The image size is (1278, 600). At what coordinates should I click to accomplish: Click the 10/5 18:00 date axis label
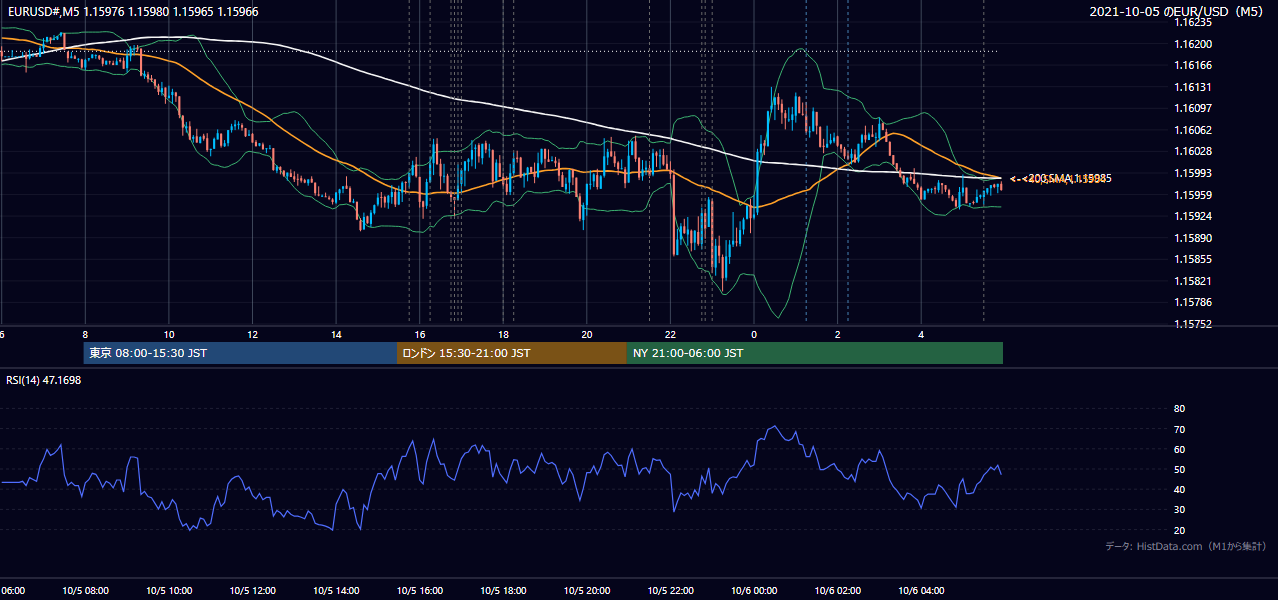[503, 591]
